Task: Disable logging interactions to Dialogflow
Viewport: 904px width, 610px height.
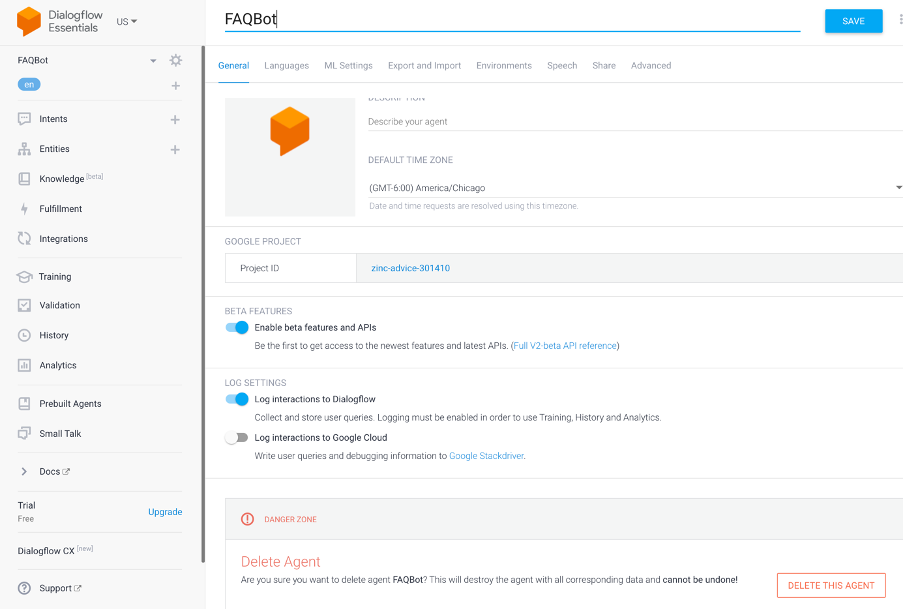Action: pos(237,399)
